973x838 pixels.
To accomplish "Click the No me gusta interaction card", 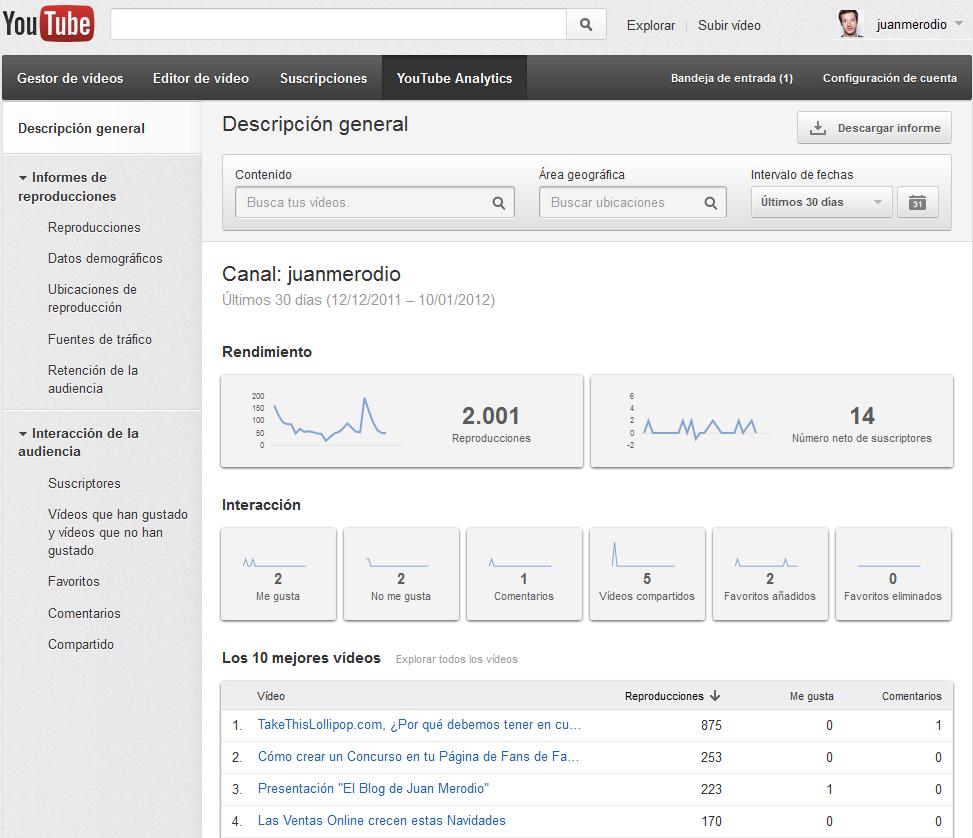I will pyautogui.click(x=401, y=574).
